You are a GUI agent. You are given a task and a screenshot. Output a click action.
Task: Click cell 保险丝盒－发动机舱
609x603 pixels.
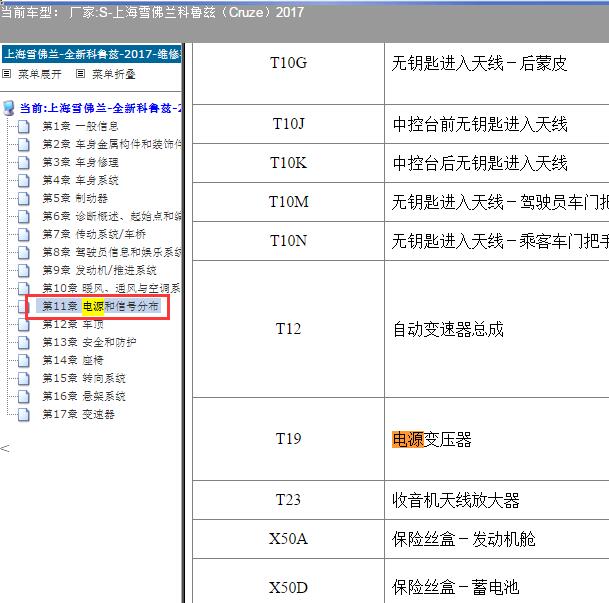(x=497, y=539)
